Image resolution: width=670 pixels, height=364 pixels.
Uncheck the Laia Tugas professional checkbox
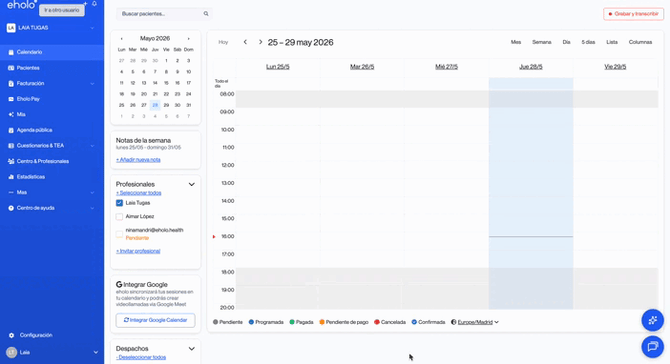click(119, 203)
